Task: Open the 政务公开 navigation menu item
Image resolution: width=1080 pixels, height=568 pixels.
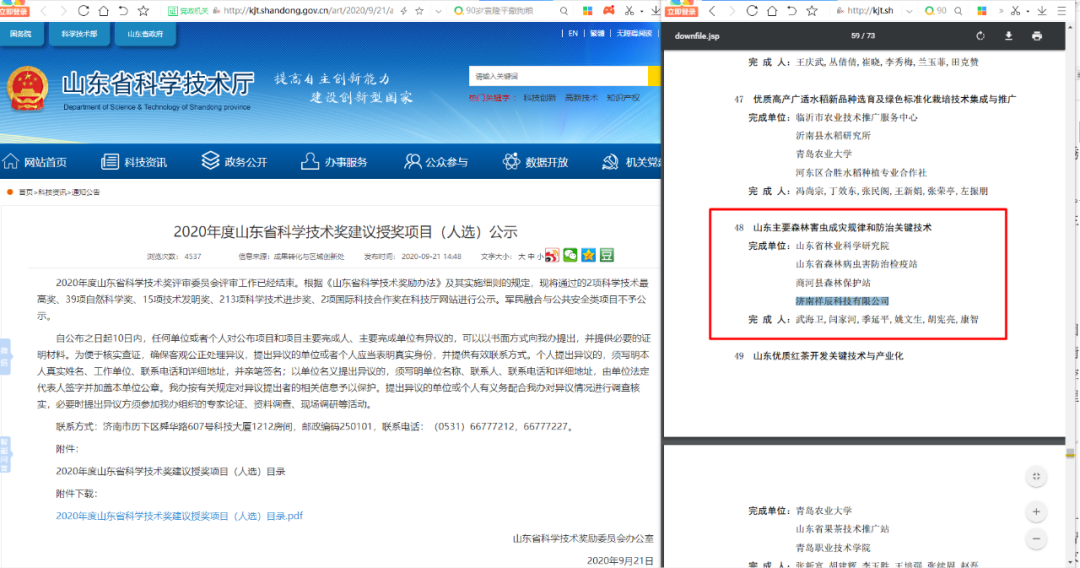Action: 234,162
